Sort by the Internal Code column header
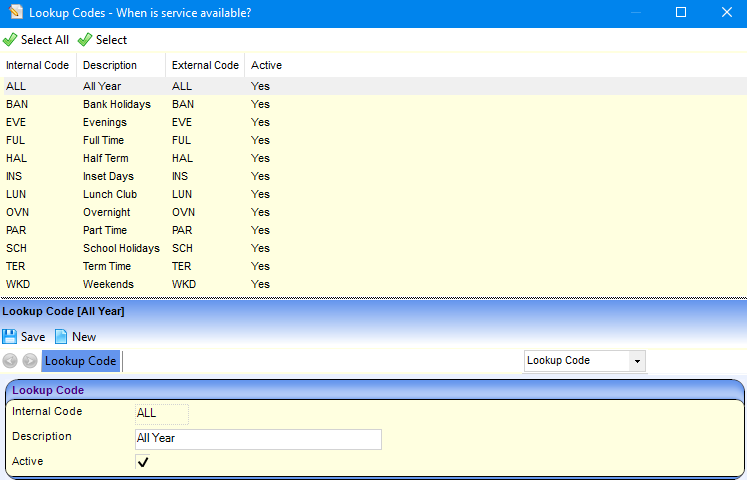Screen dimensions: 747x480 click(37, 65)
